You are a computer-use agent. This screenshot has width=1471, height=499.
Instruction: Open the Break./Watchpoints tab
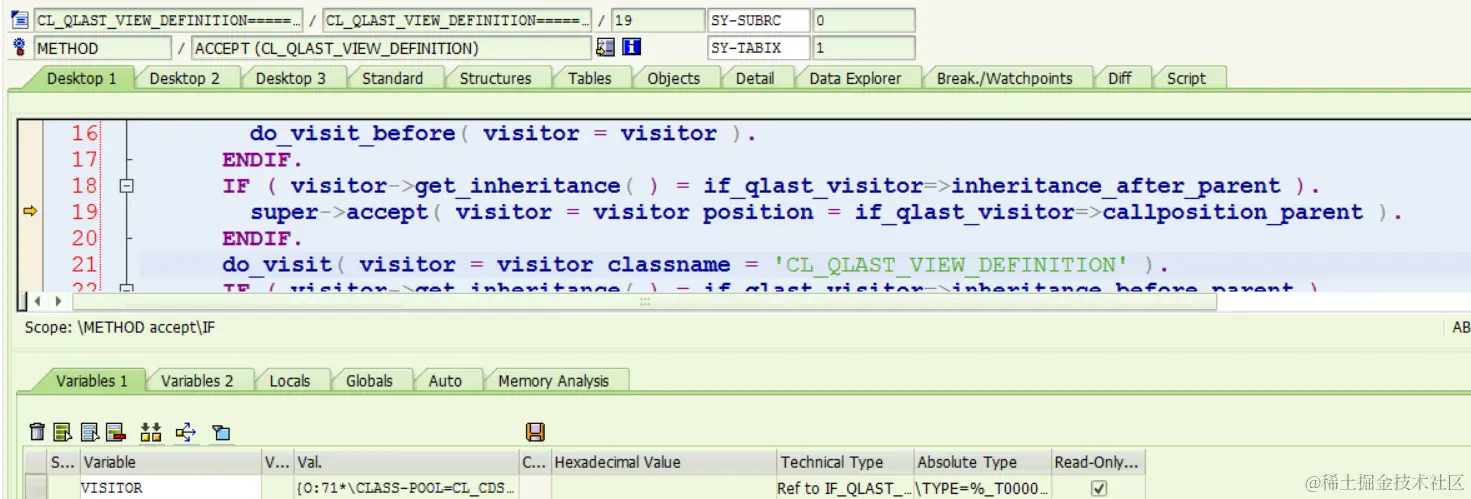point(1004,78)
